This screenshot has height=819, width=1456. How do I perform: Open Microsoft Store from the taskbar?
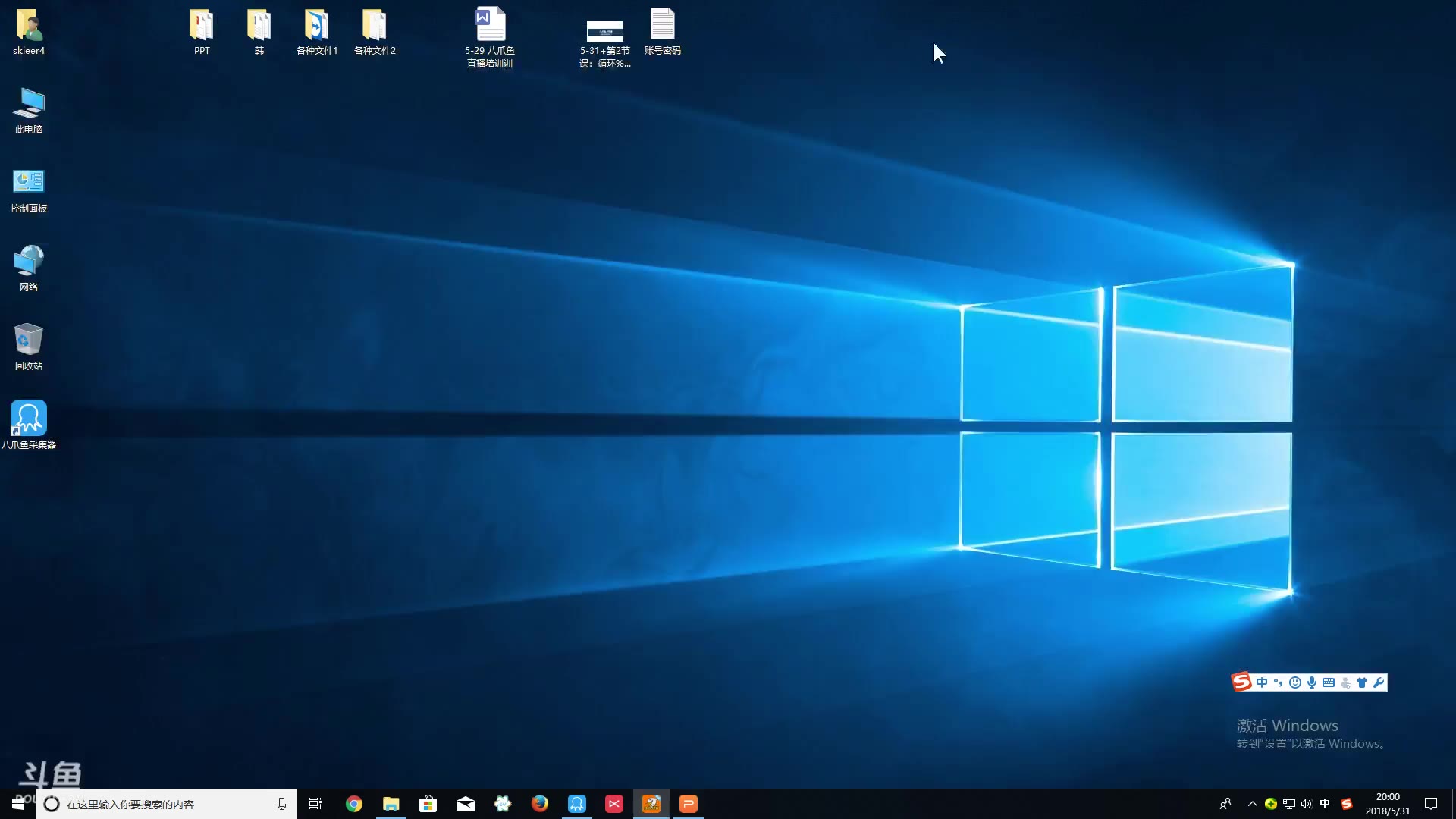coord(428,804)
